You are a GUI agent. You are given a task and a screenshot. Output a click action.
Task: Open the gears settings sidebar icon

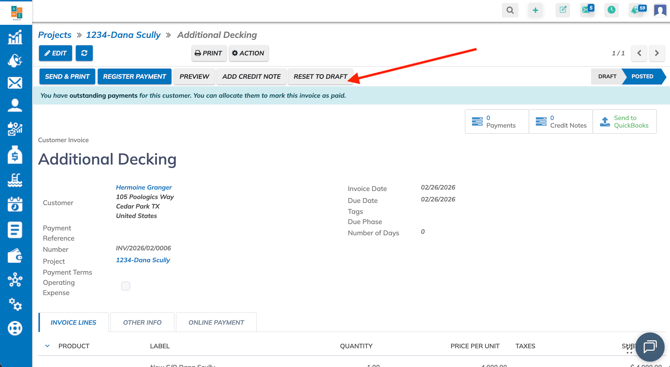click(15, 304)
